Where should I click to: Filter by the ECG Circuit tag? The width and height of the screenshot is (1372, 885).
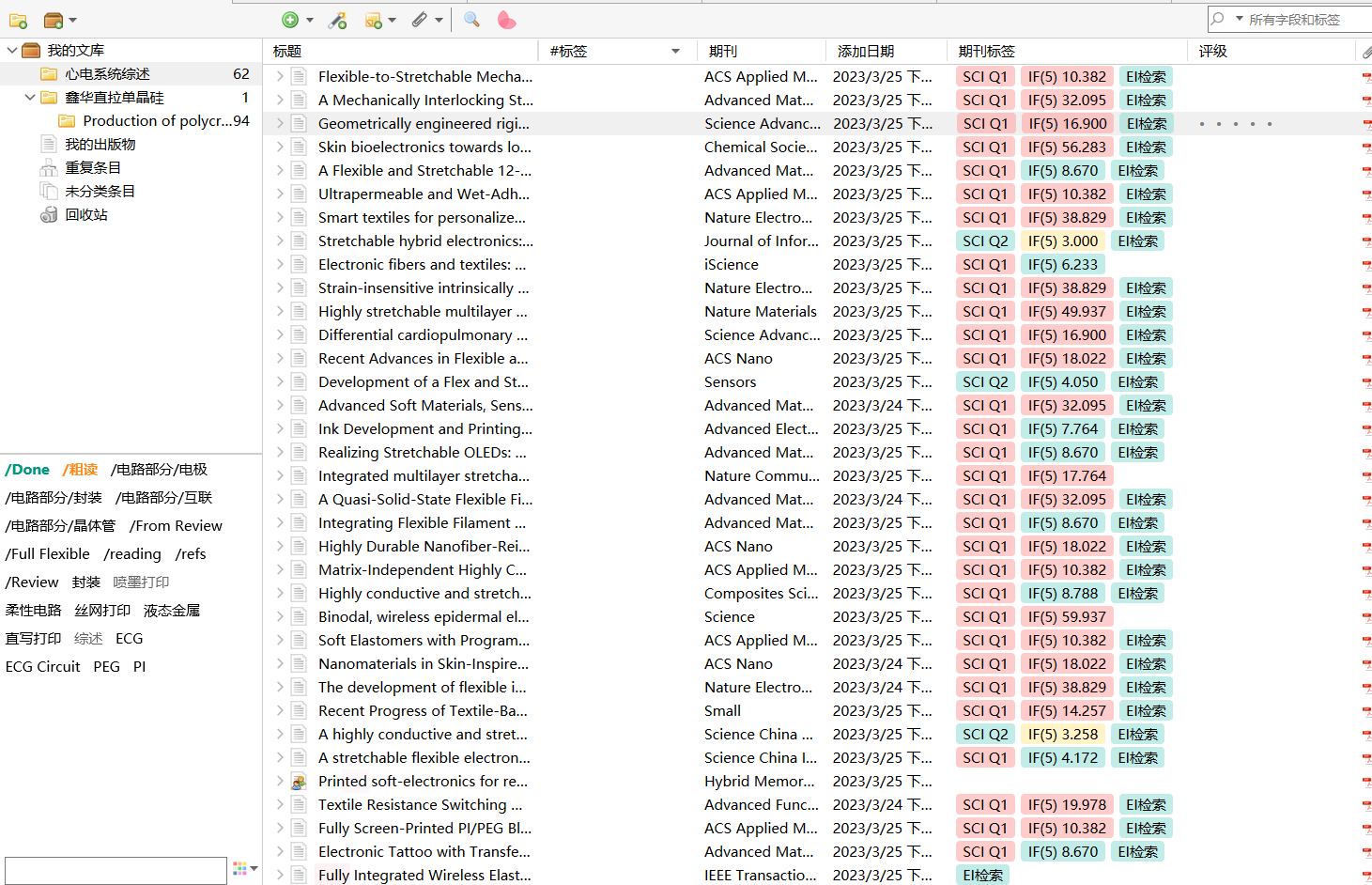coord(43,667)
